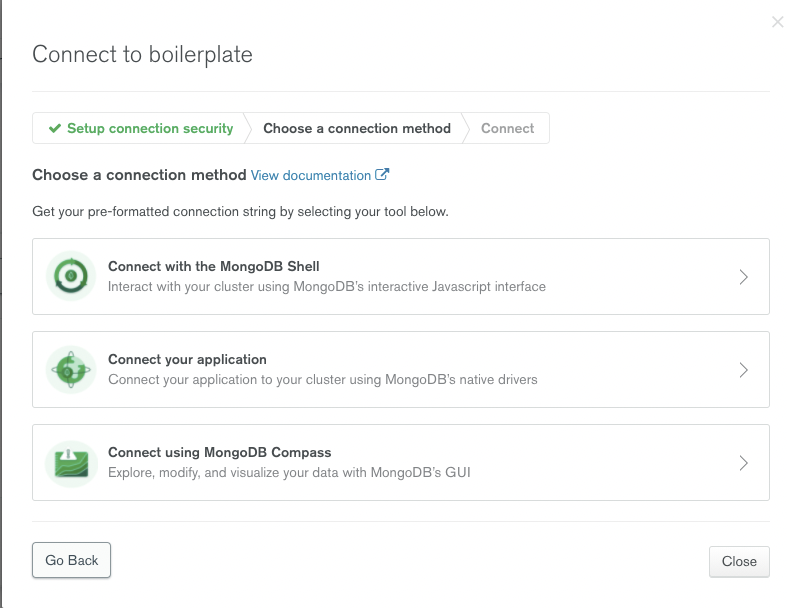The image size is (787, 608).
Task: Click the green checkmark on Setup connection security
Action: tap(54, 129)
